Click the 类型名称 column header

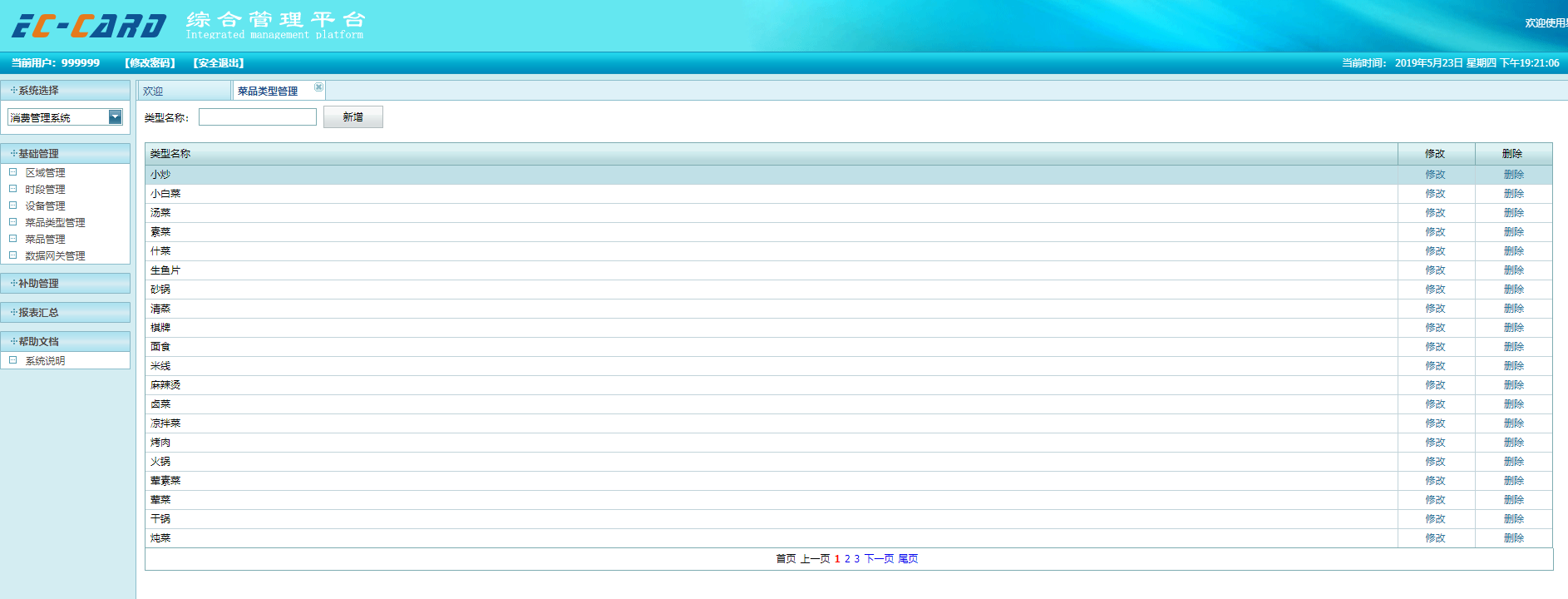pyautogui.click(x=771, y=153)
